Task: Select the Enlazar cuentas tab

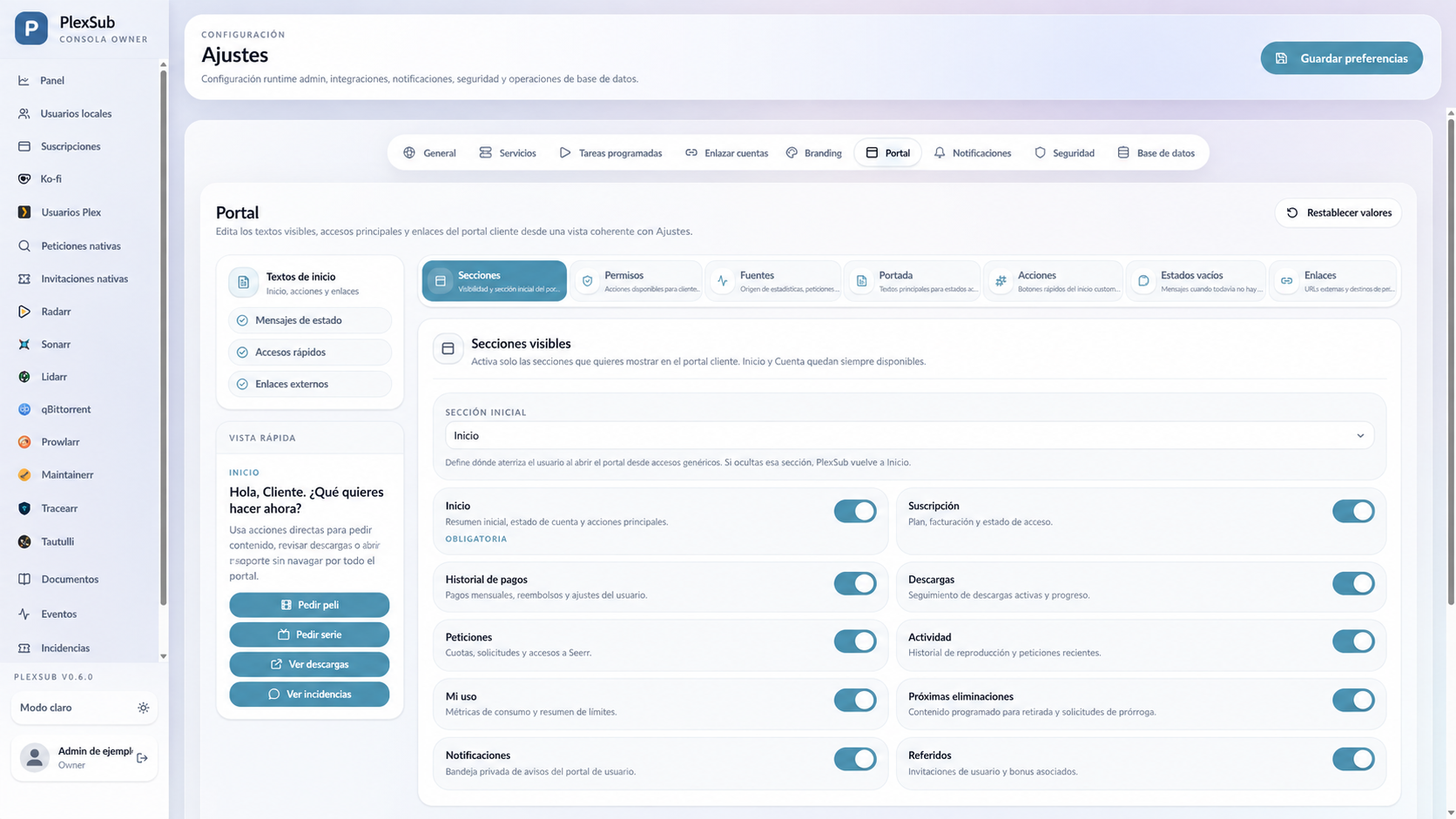Action: tap(726, 153)
